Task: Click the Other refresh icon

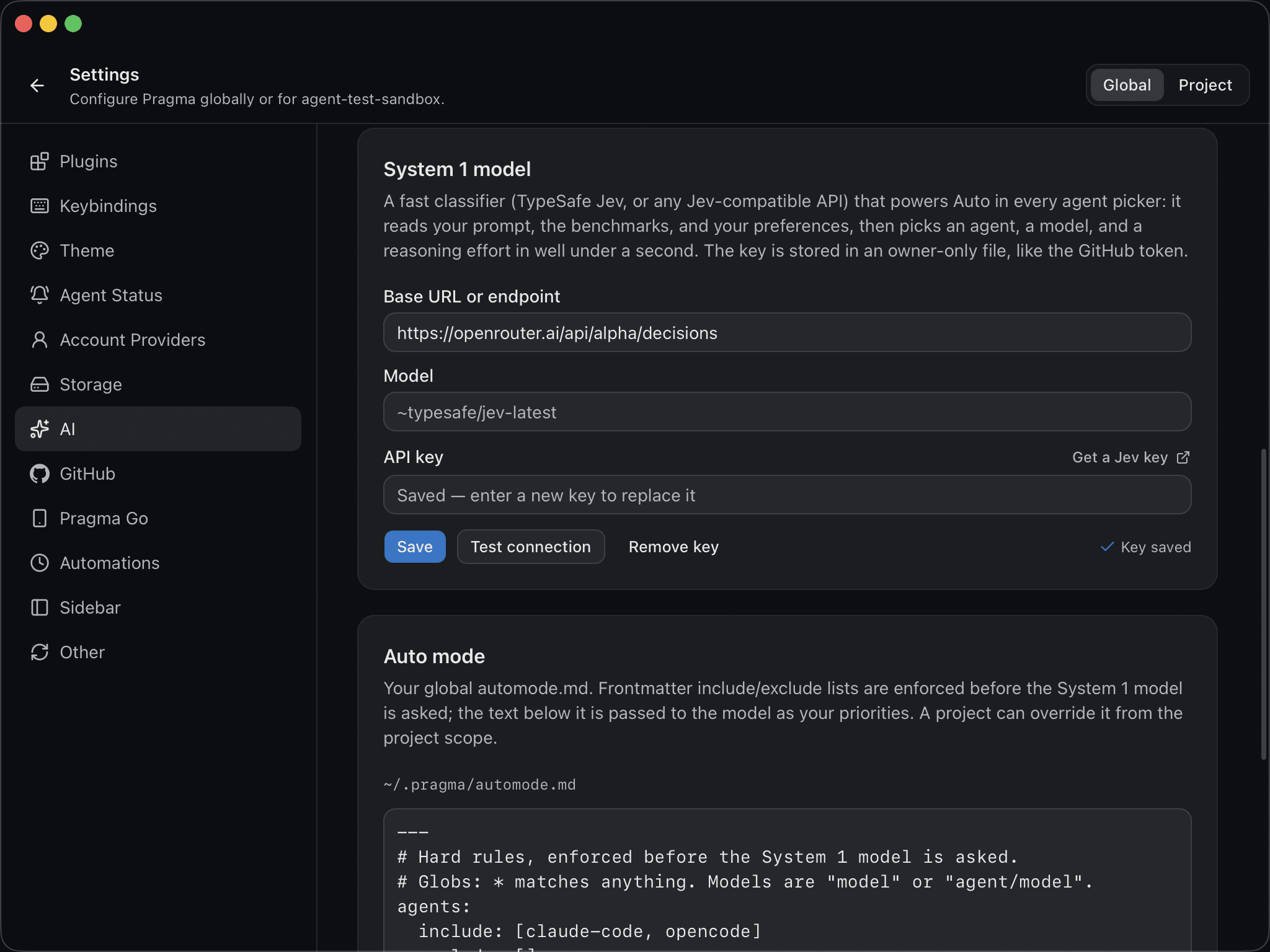Action: [x=40, y=652]
